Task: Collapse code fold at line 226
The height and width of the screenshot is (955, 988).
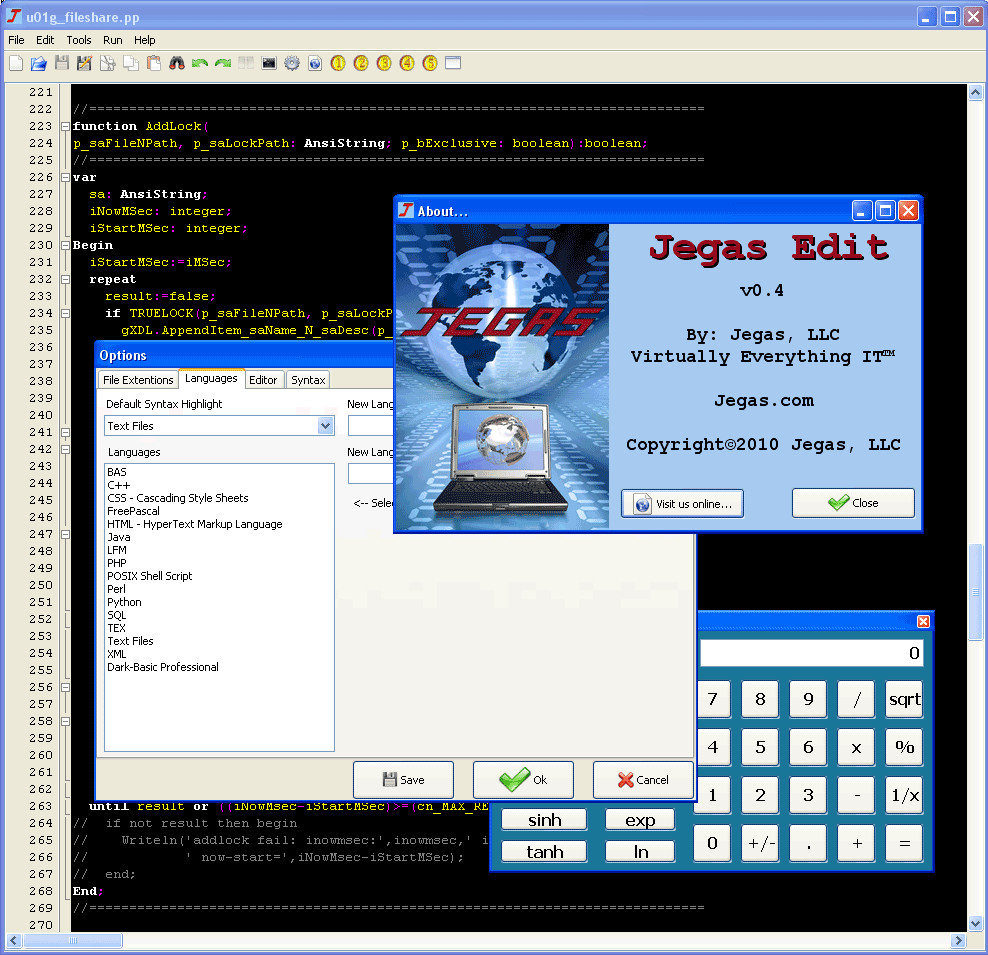Action: pyautogui.click(x=65, y=178)
